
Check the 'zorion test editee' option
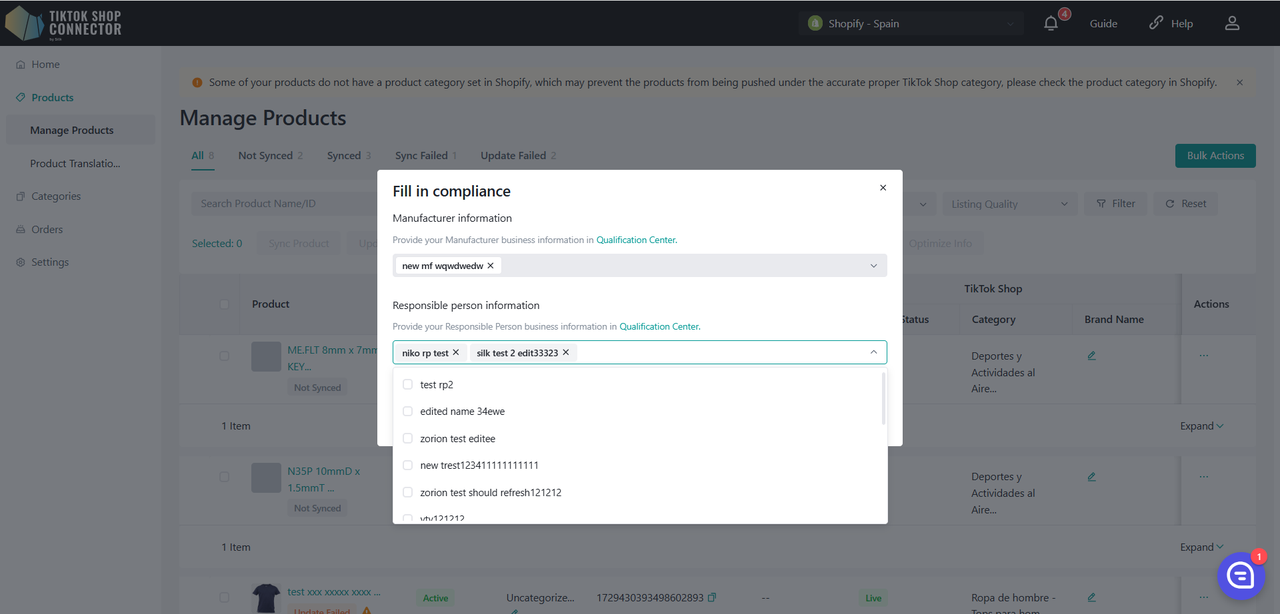tap(408, 438)
